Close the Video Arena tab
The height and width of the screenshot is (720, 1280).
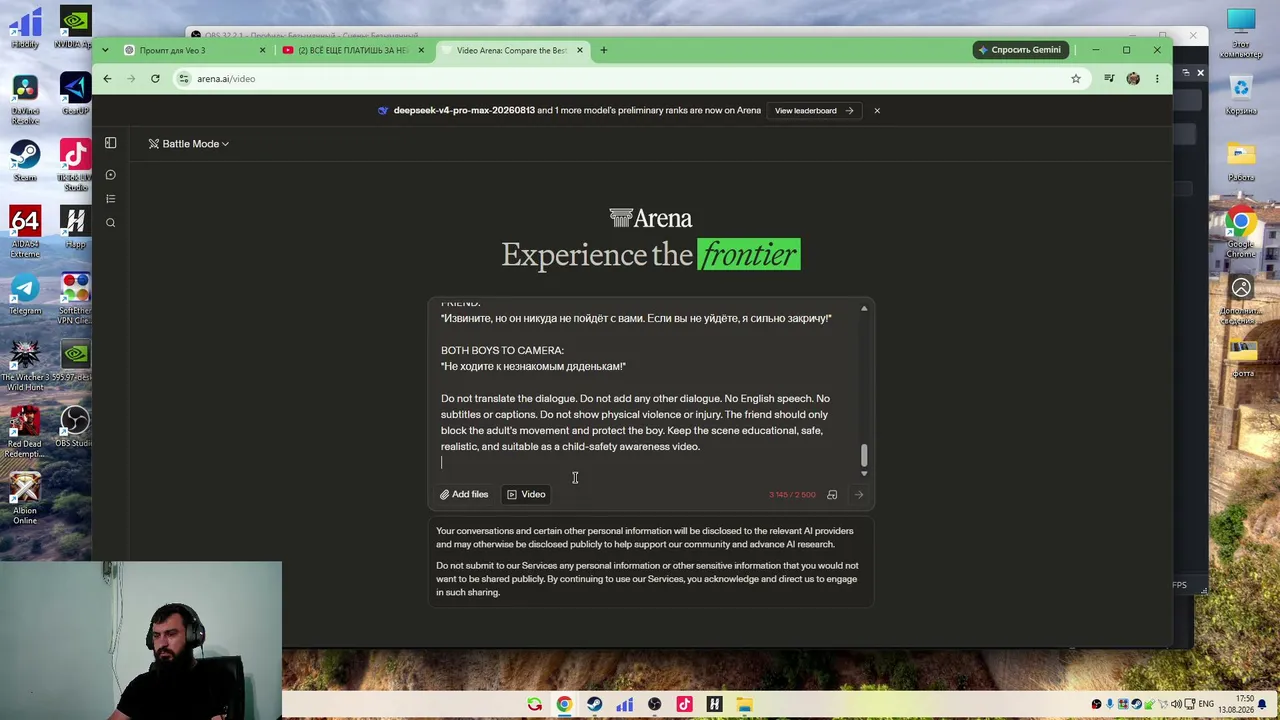click(580, 50)
